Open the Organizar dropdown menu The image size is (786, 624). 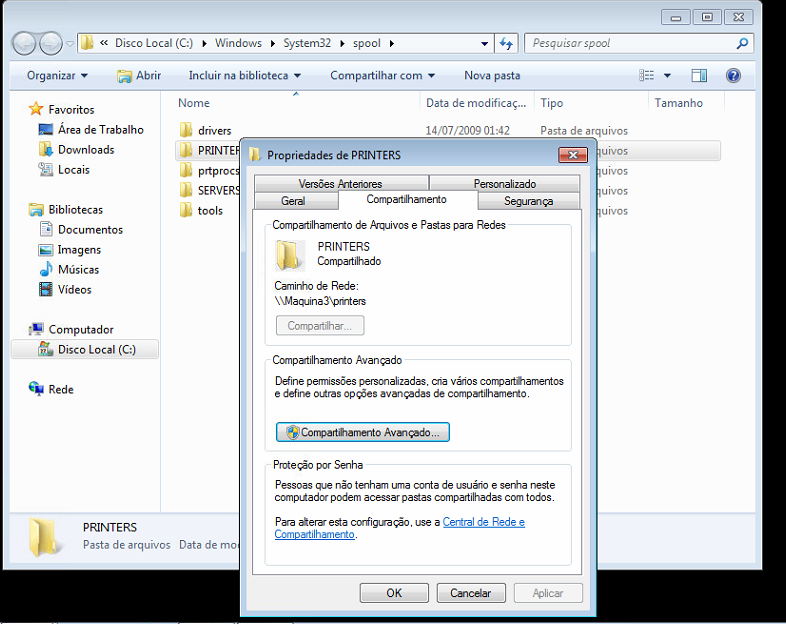tap(57, 76)
